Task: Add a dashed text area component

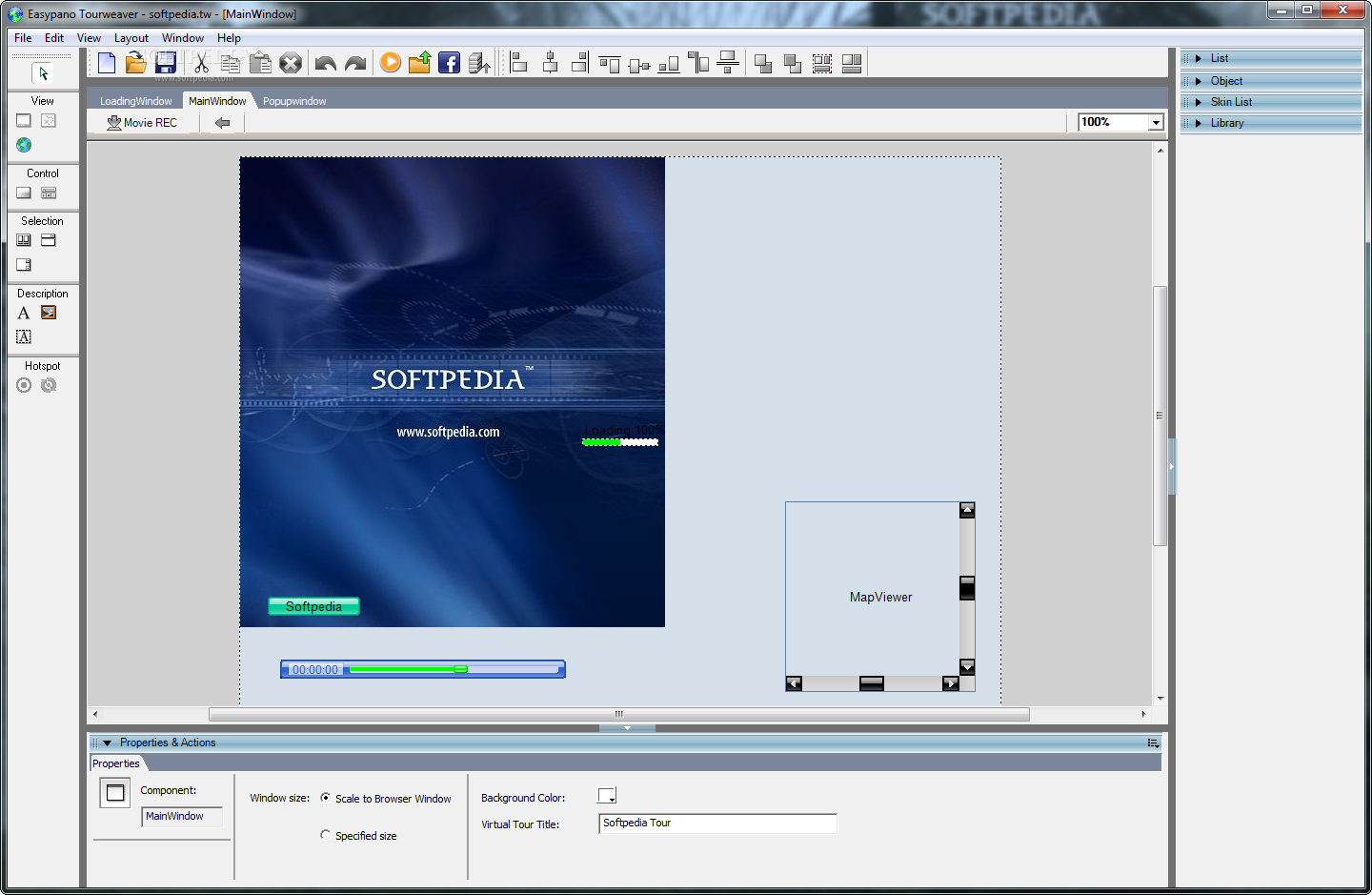Action: [x=24, y=337]
